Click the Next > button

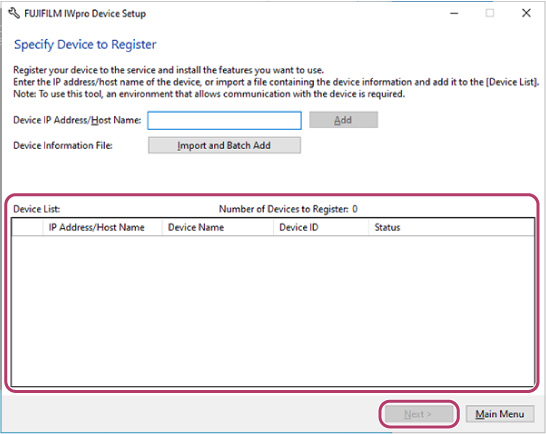418,414
